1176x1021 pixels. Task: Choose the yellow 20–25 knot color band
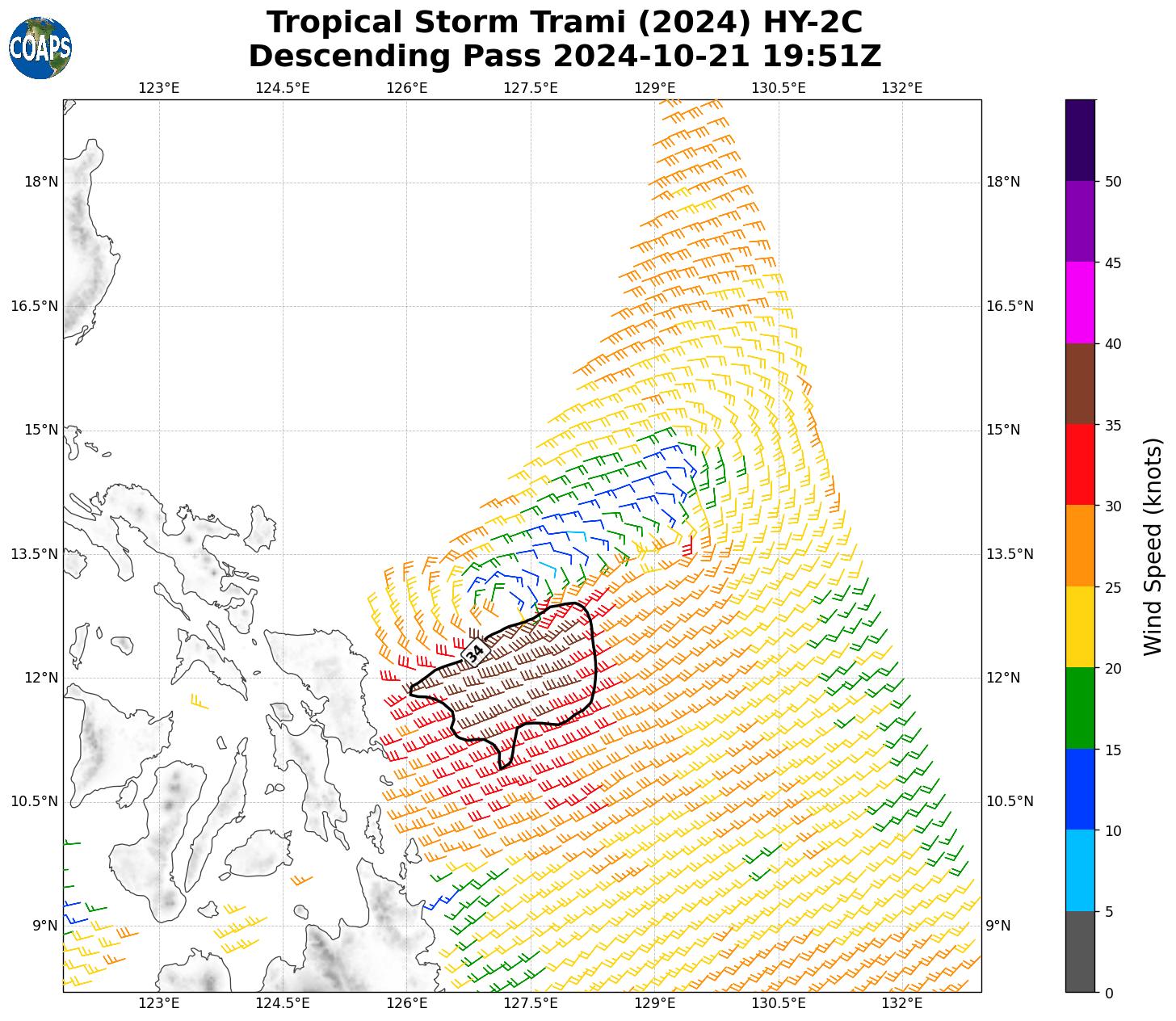(1080, 627)
